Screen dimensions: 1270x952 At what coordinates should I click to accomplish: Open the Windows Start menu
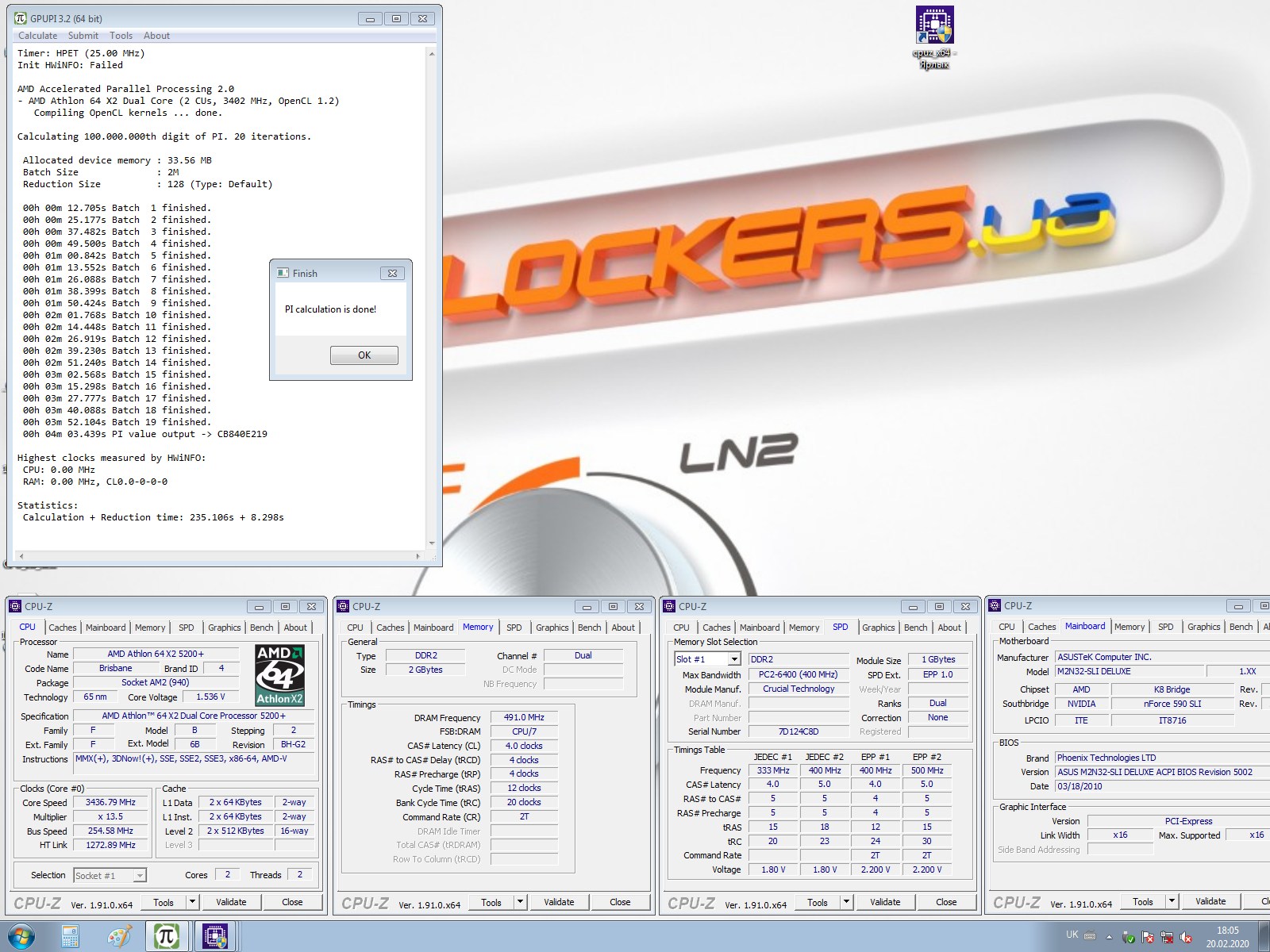(x=21, y=937)
